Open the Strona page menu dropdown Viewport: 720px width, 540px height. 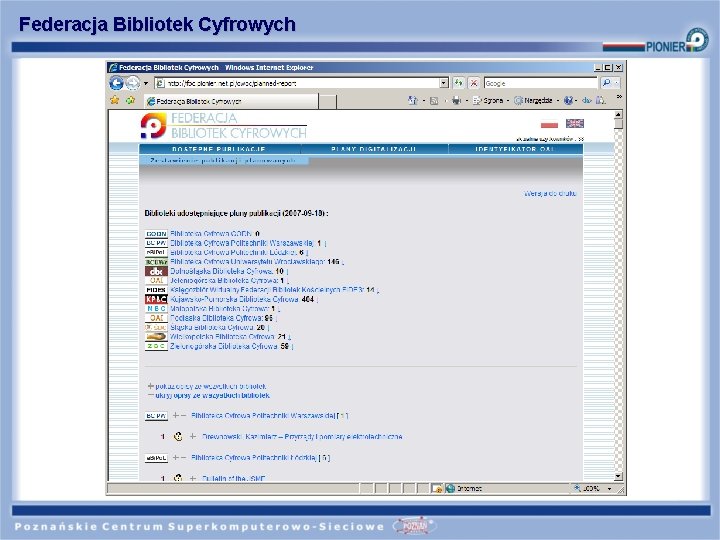pyautogui.click(x=508, y=101)
